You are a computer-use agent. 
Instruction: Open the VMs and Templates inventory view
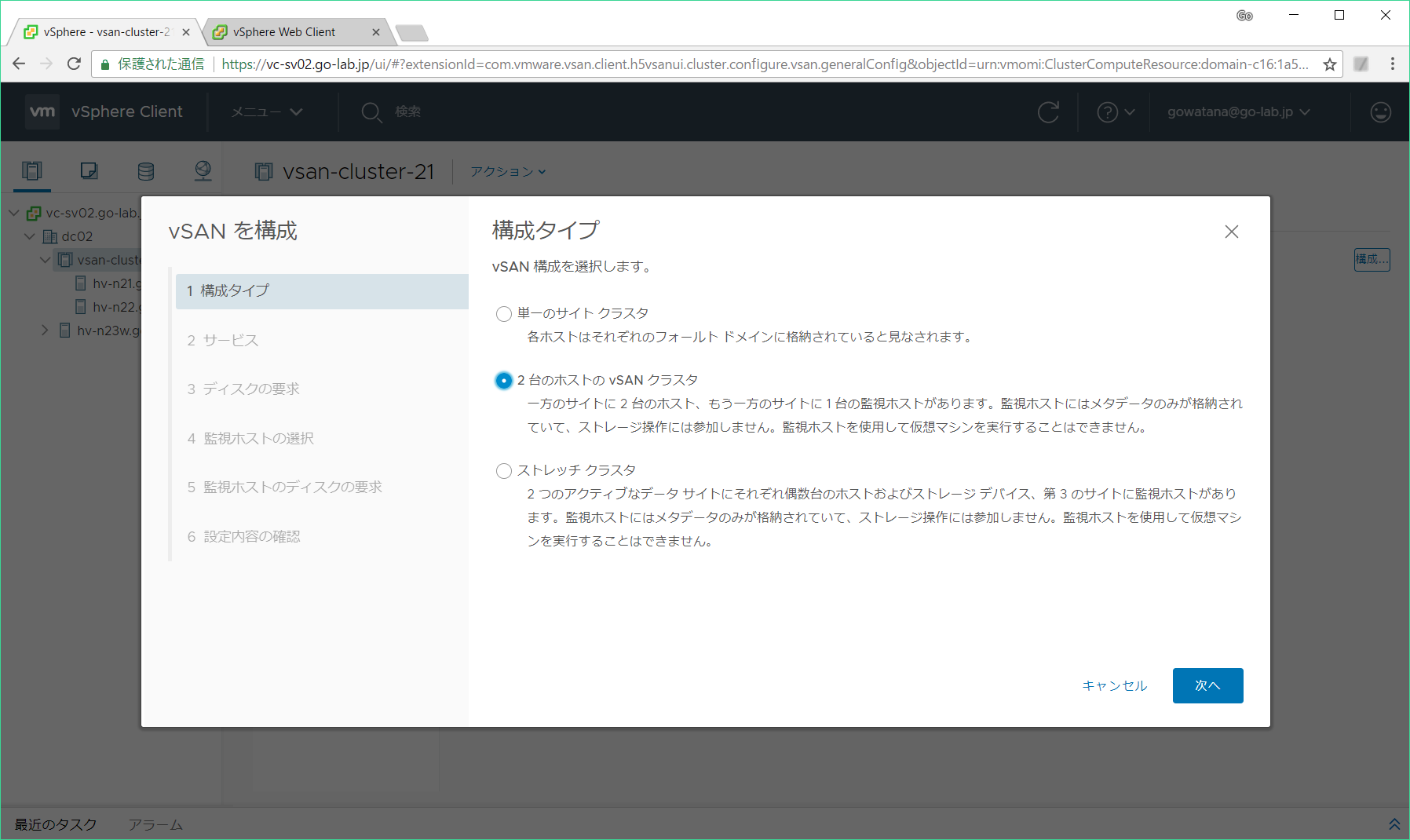click(89, 170)
